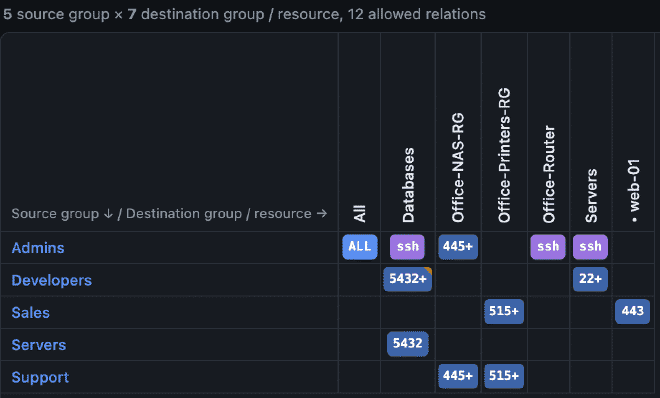Click the 22+ badge in Developers row

[590, 279]
